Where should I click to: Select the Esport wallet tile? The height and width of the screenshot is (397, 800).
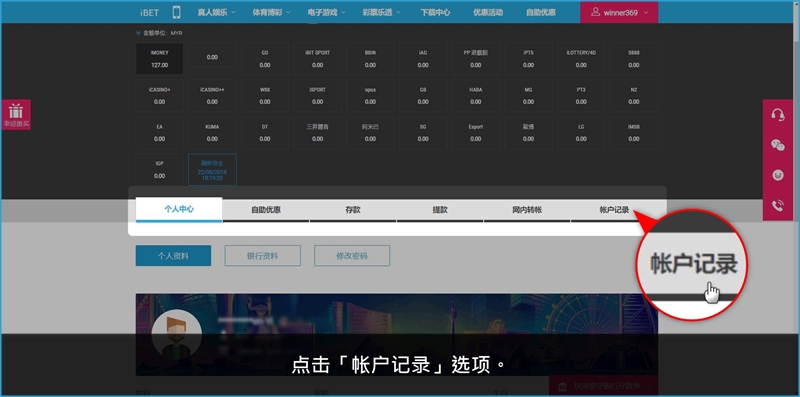pyautogui.click(x=476, y=133)
